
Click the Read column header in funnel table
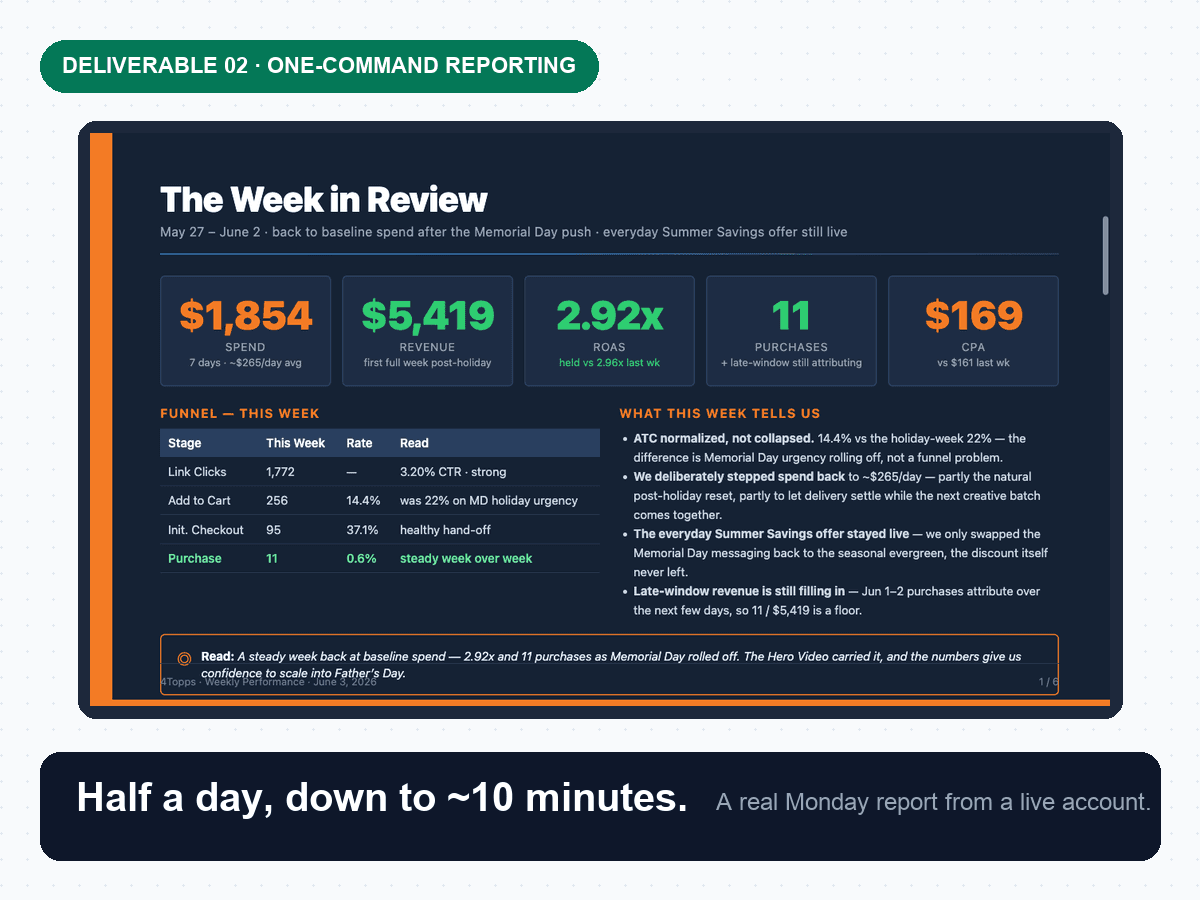pyautogui.click(x=414, y=443)
